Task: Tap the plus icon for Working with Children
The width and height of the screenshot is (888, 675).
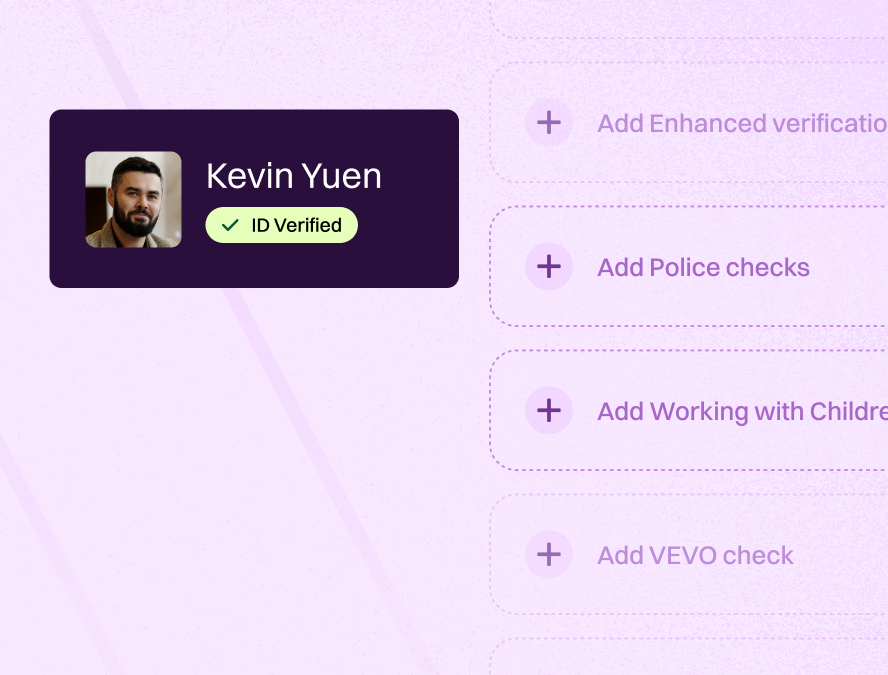Action: (x=548, y=410)
